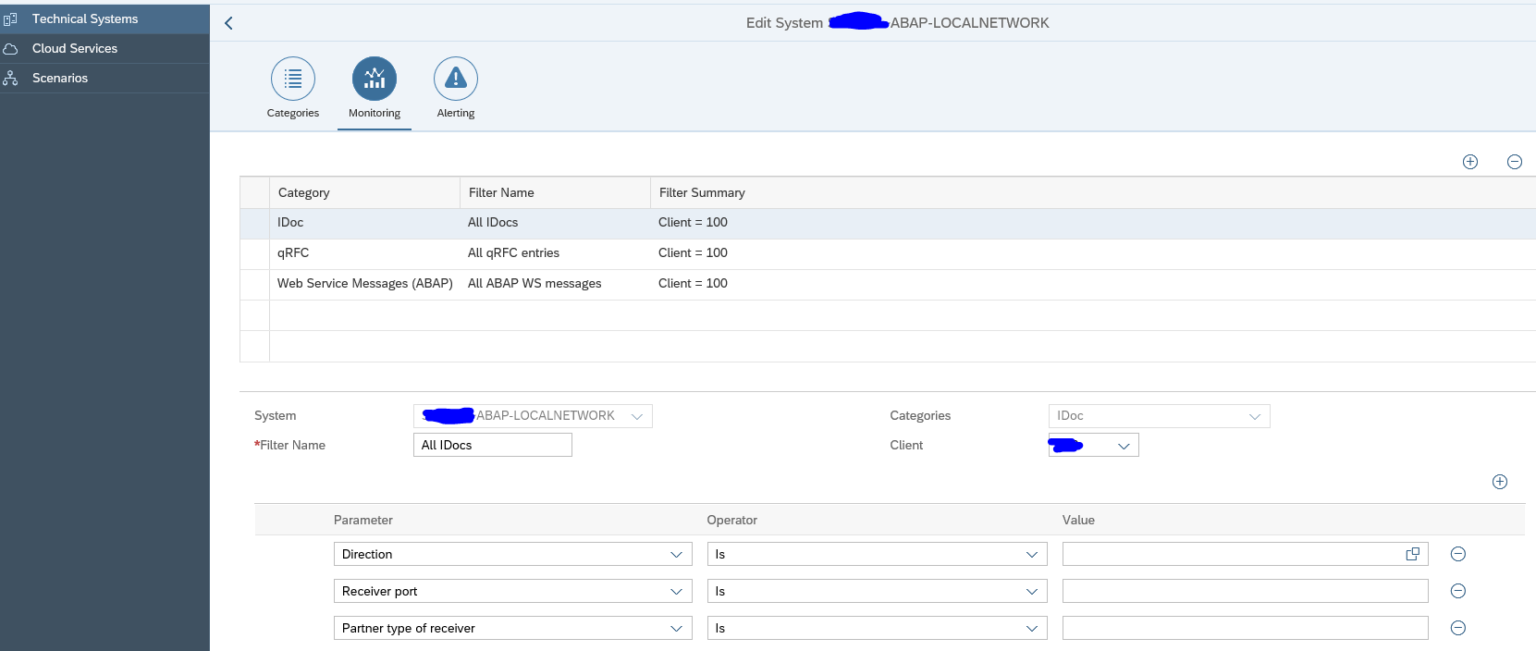
Task: Open the Direction parameter dropdown
Action: (x=679, y=553)
